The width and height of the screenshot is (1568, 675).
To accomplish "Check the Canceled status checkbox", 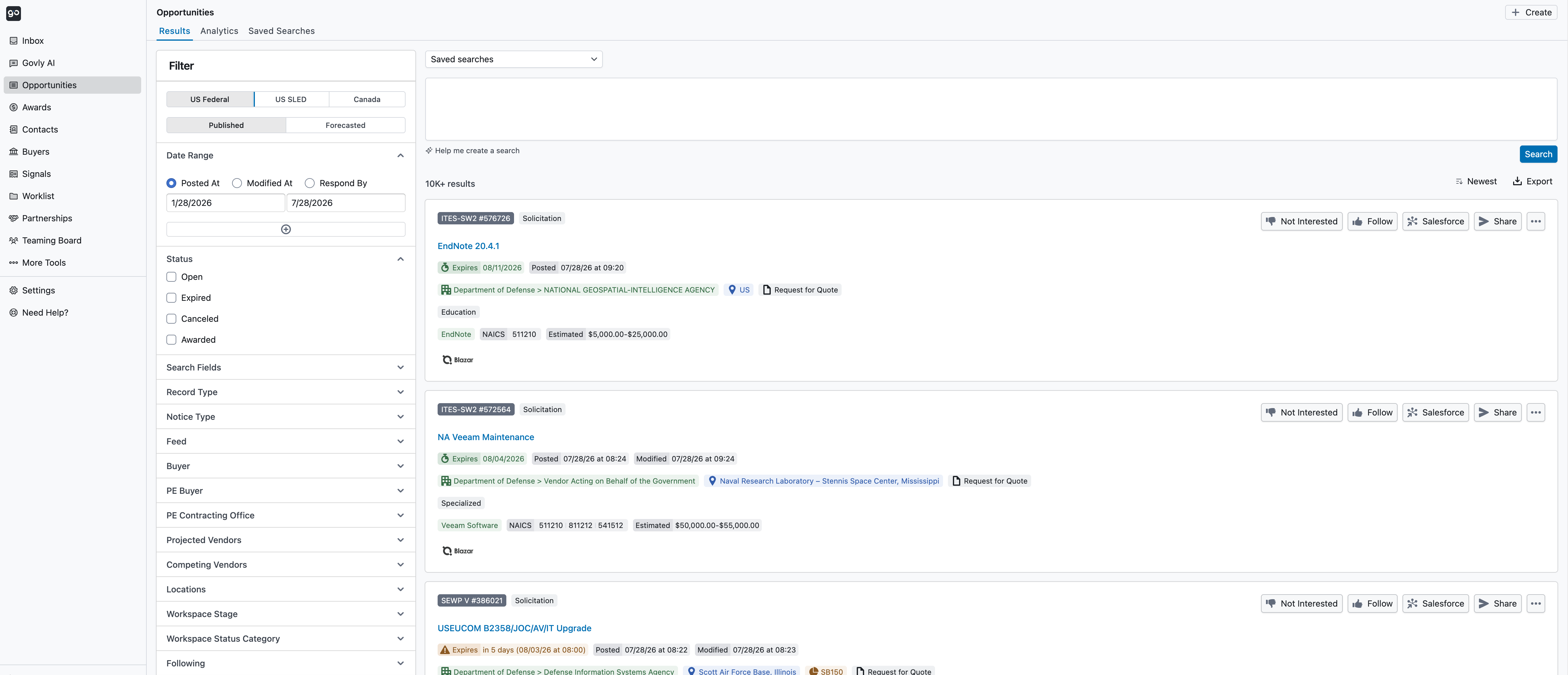I will (x=172, y=319).
